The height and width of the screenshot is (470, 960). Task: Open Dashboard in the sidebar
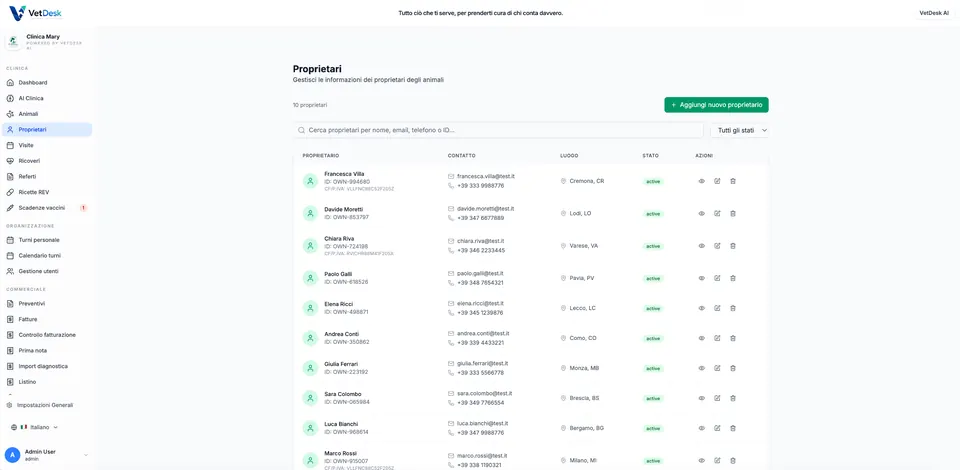(47, 82)
